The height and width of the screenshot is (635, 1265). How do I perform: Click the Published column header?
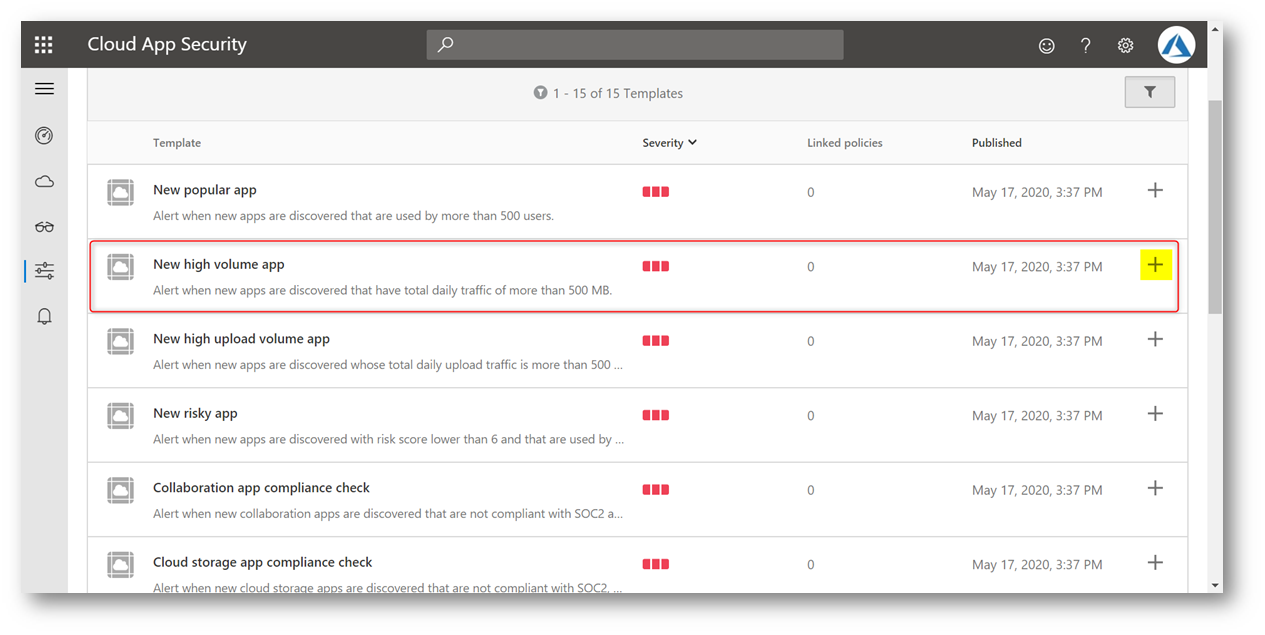pos(997,143)
